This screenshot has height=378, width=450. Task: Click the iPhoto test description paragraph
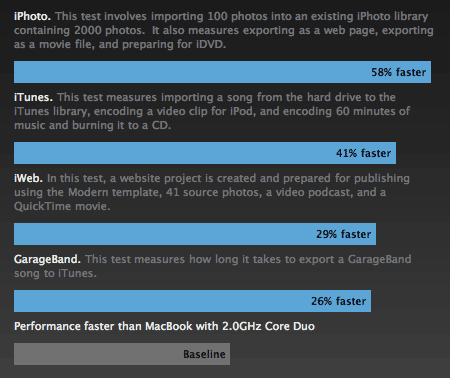point(224,30)
